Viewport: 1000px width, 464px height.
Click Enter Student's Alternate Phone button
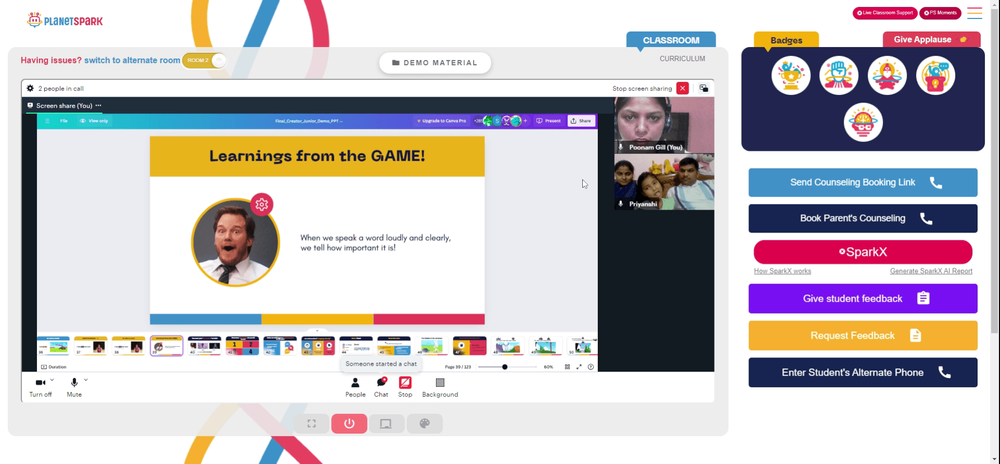[x=863, y=372]
